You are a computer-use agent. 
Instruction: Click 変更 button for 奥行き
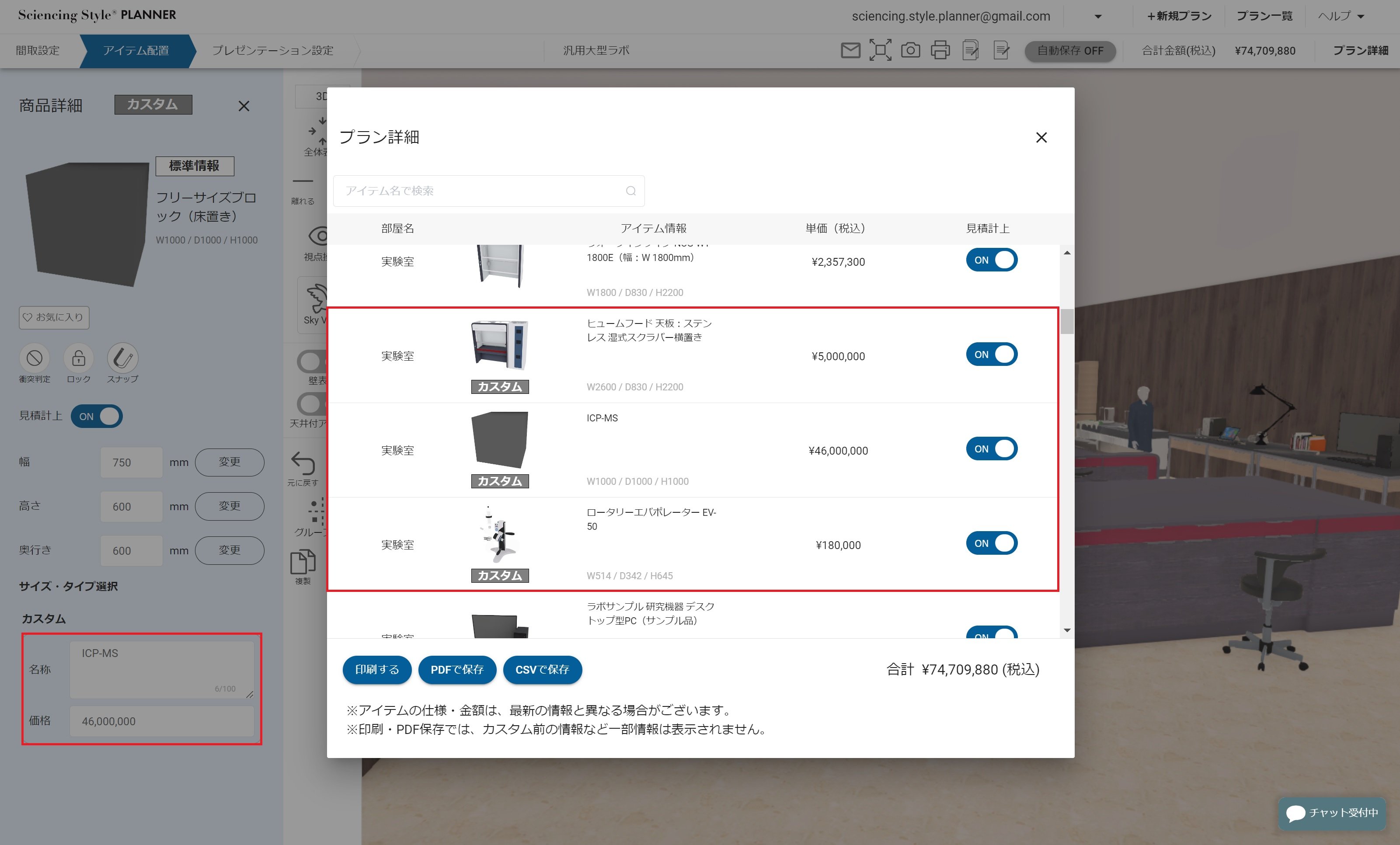pos(230,550)
